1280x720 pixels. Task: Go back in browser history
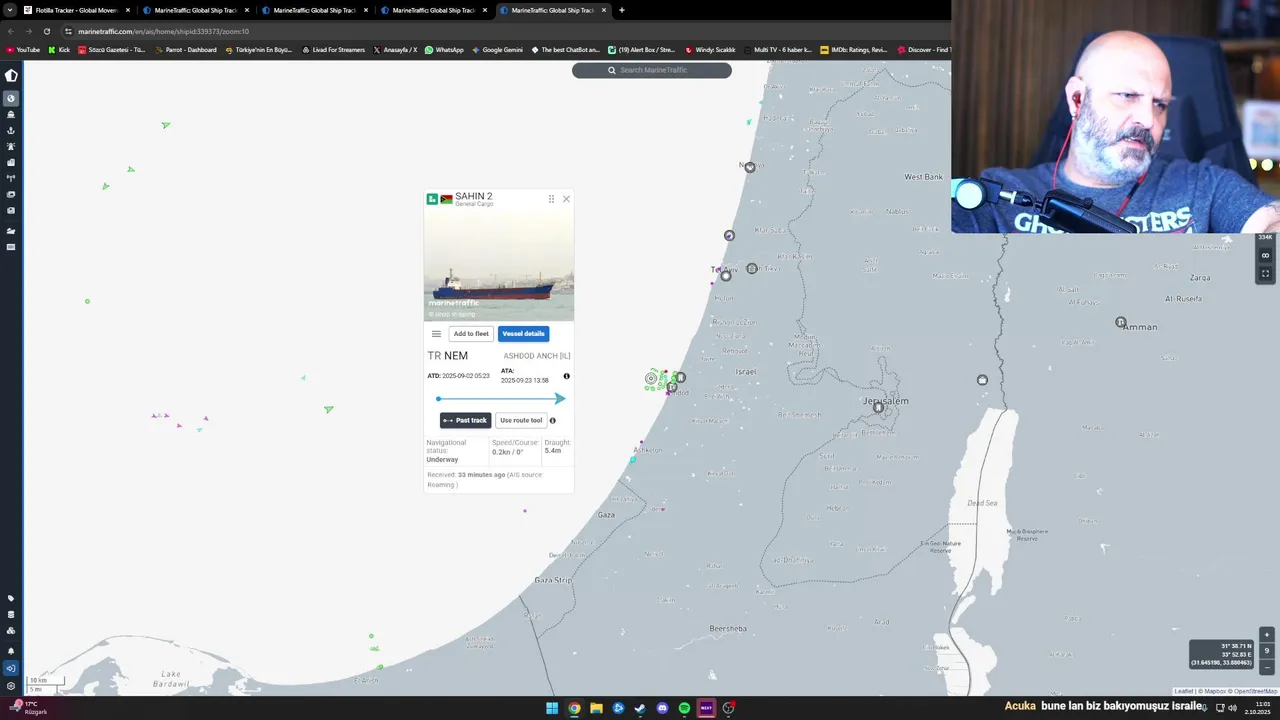coord(11,31)
